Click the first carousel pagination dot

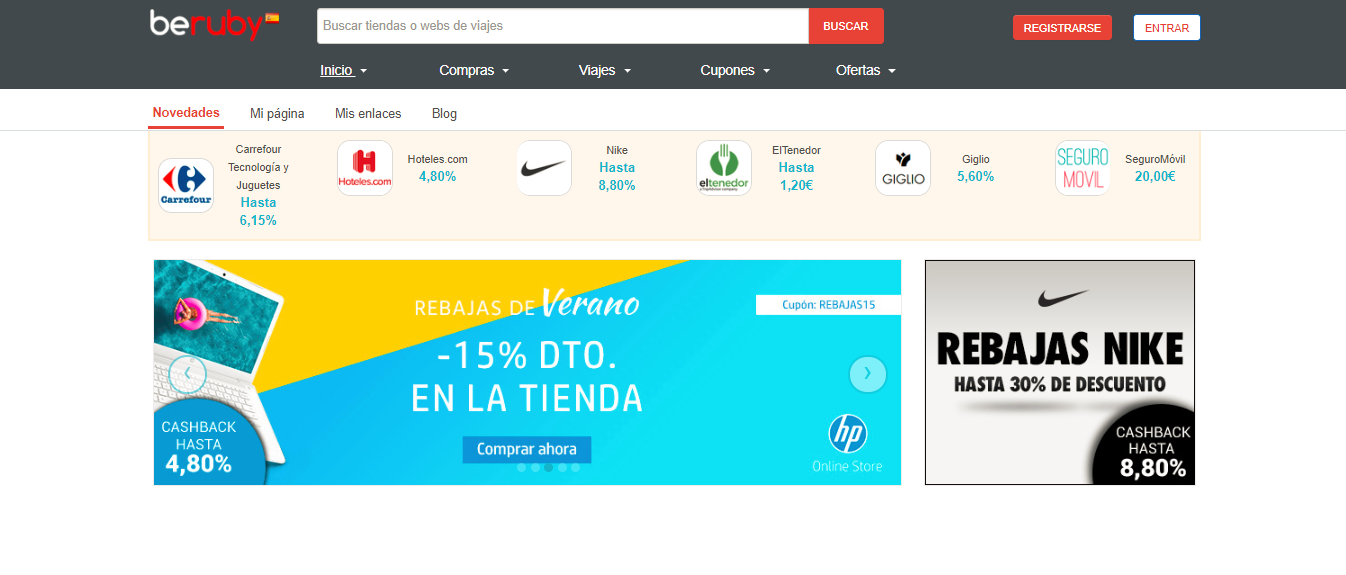pos(521,468)
